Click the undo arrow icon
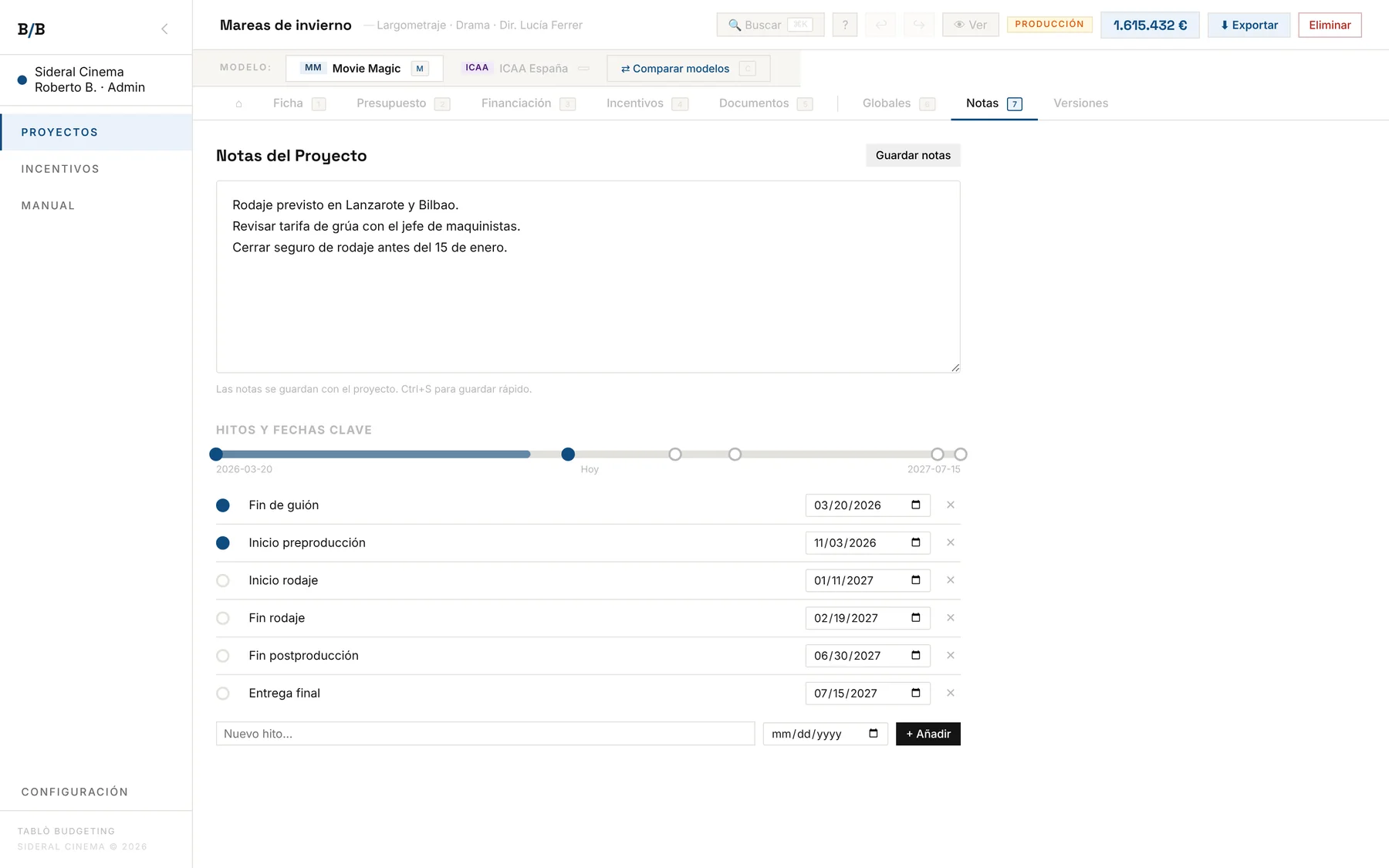This screenshot has width=1389, height=868. tap(881, 25)
